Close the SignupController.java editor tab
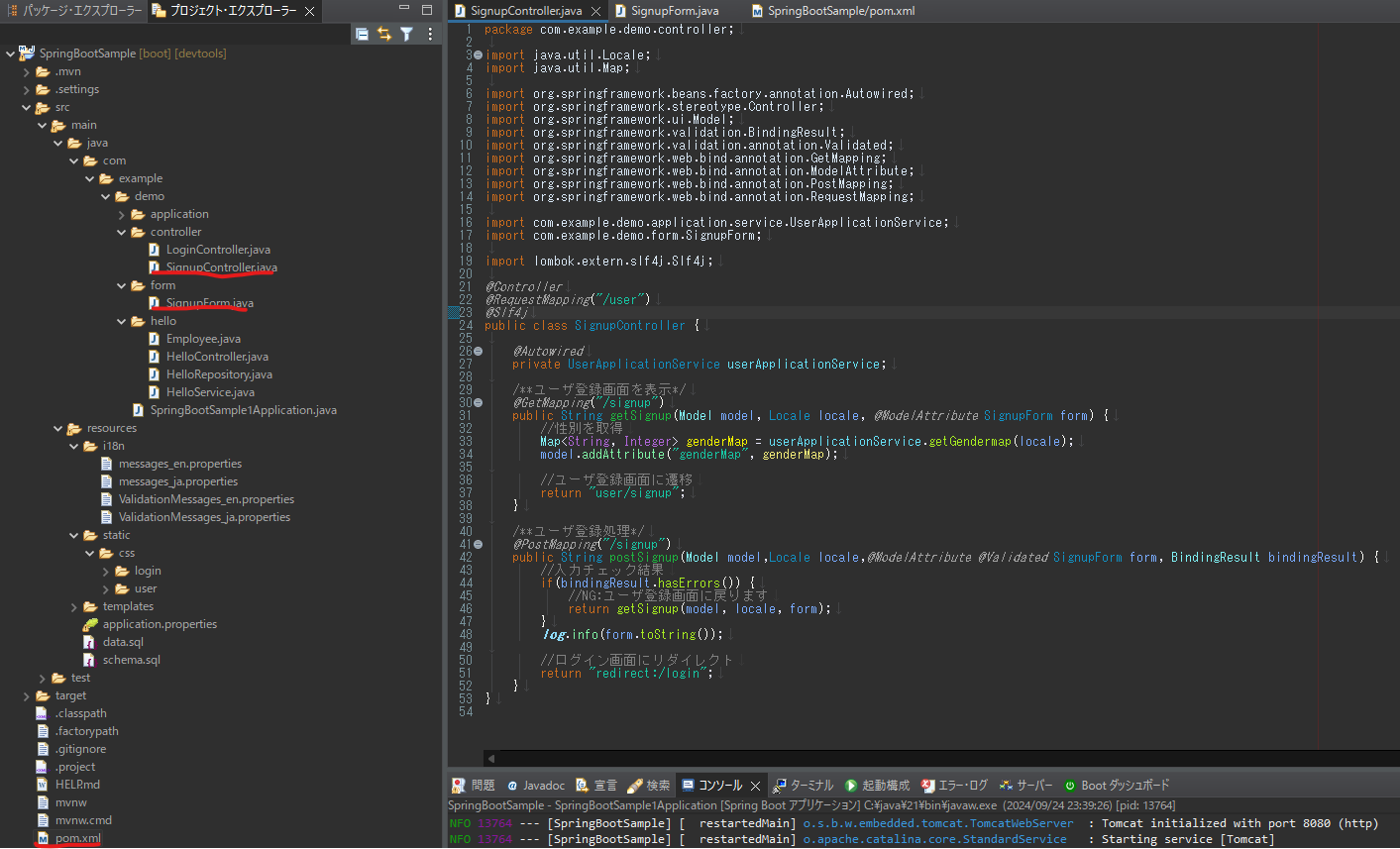 click(x=595, y=11)
